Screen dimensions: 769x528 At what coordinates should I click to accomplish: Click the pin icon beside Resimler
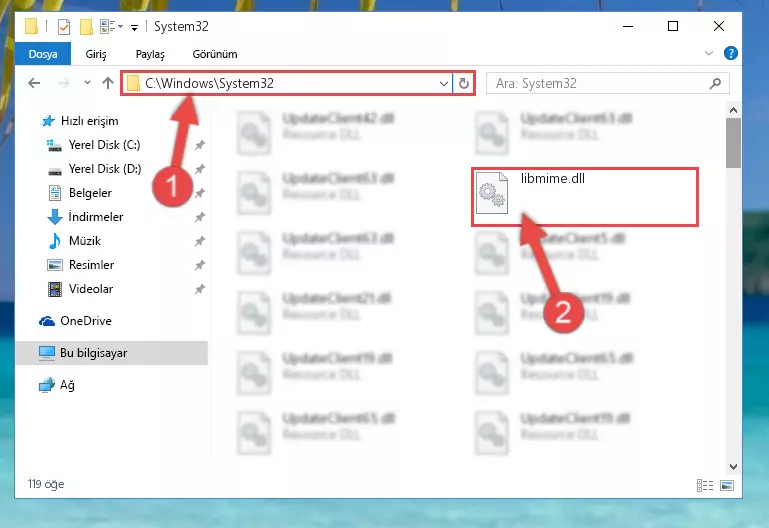point(200,265)
